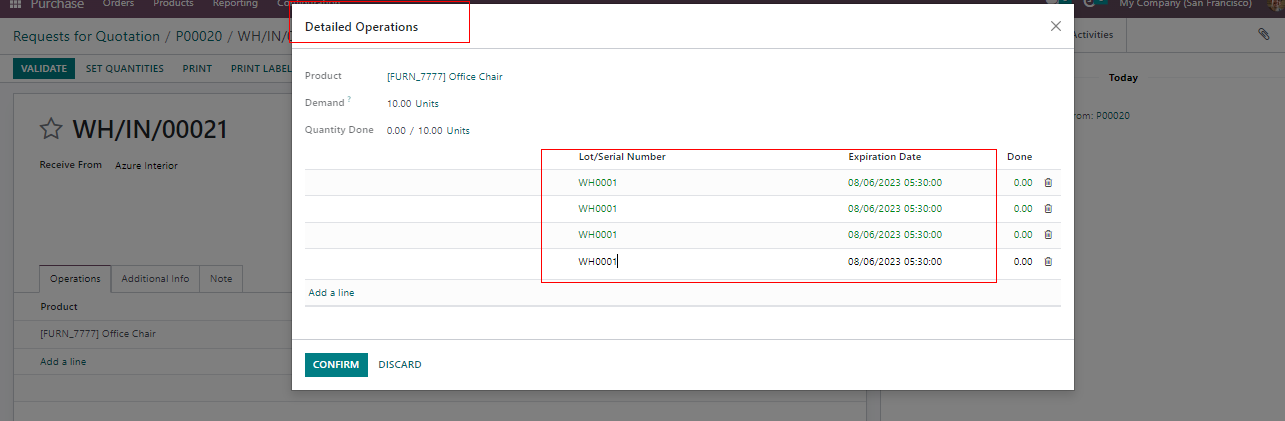Open the Reporting menu
Screen dimensions: 1285x421
coord(235,4)
